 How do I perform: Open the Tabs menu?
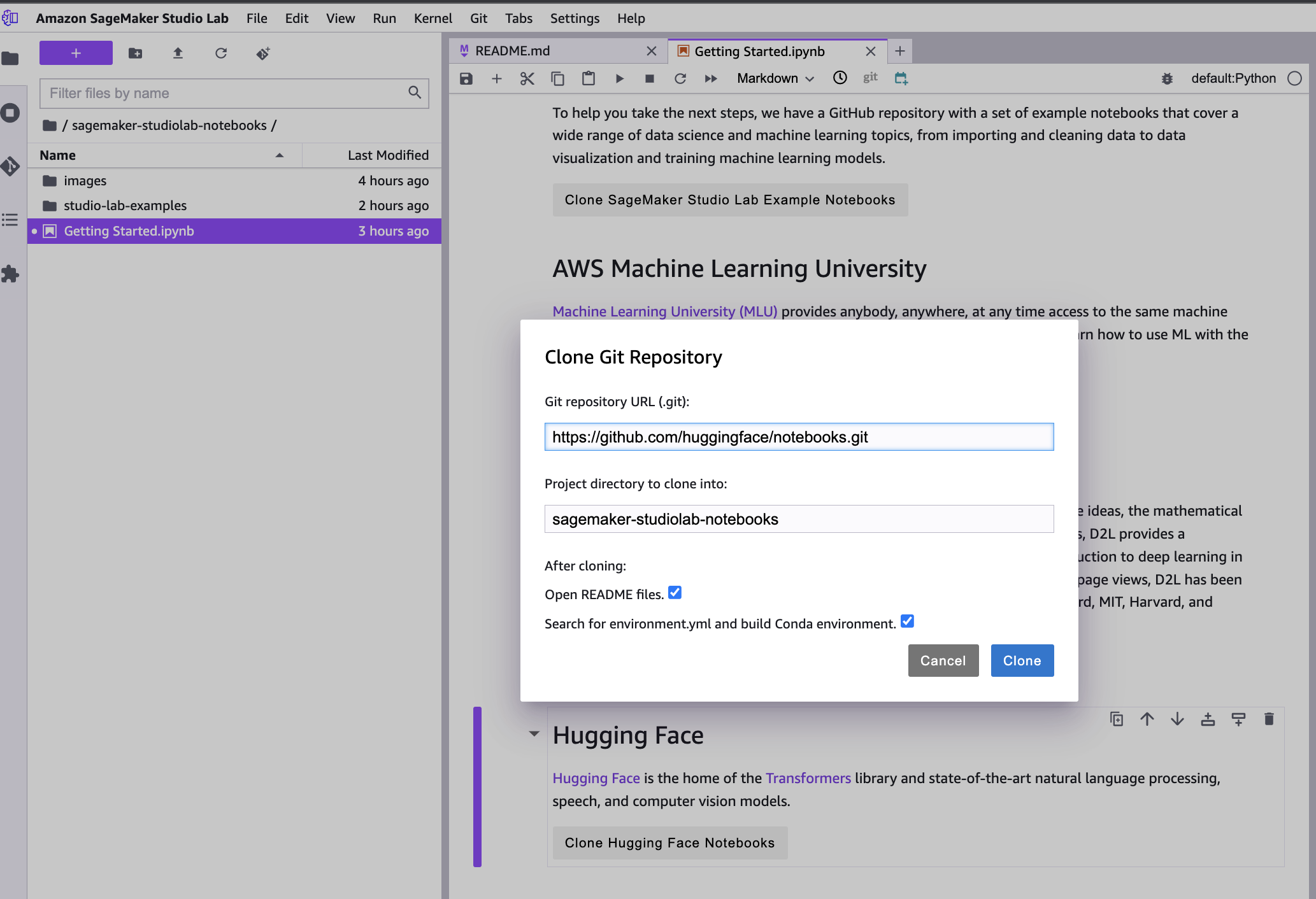[519, 18]
